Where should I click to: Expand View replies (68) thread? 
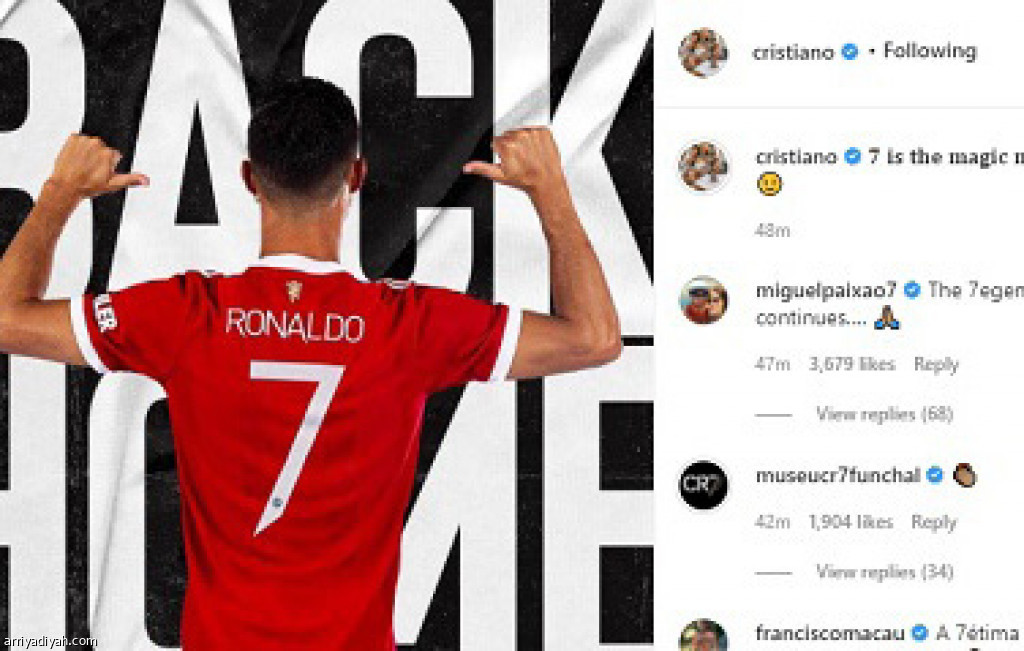[884, 414]
